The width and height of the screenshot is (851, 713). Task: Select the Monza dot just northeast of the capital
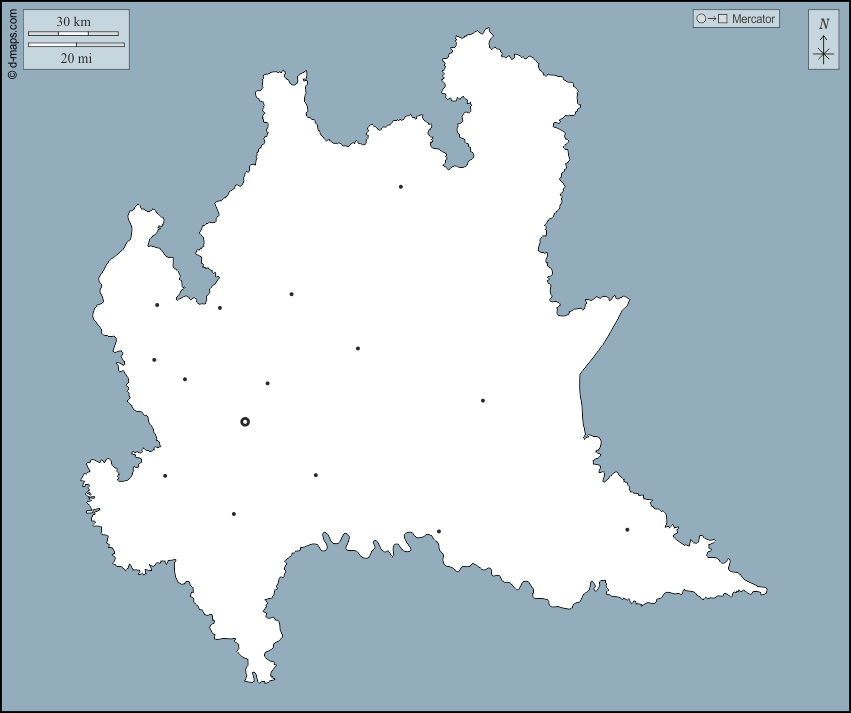click(x=268, y=383)
